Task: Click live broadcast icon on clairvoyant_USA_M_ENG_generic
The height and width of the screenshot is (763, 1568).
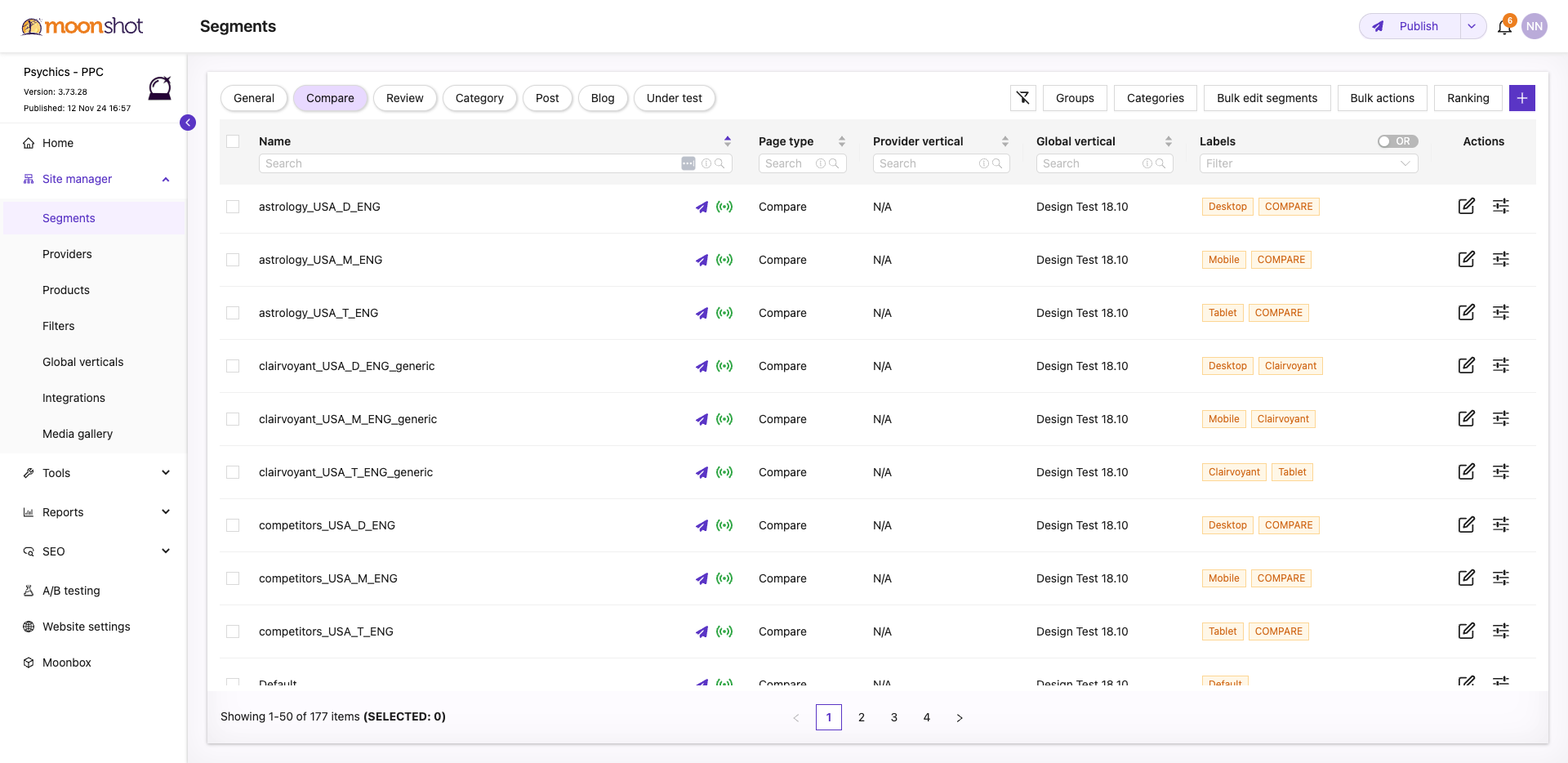Action: (724, 419)
